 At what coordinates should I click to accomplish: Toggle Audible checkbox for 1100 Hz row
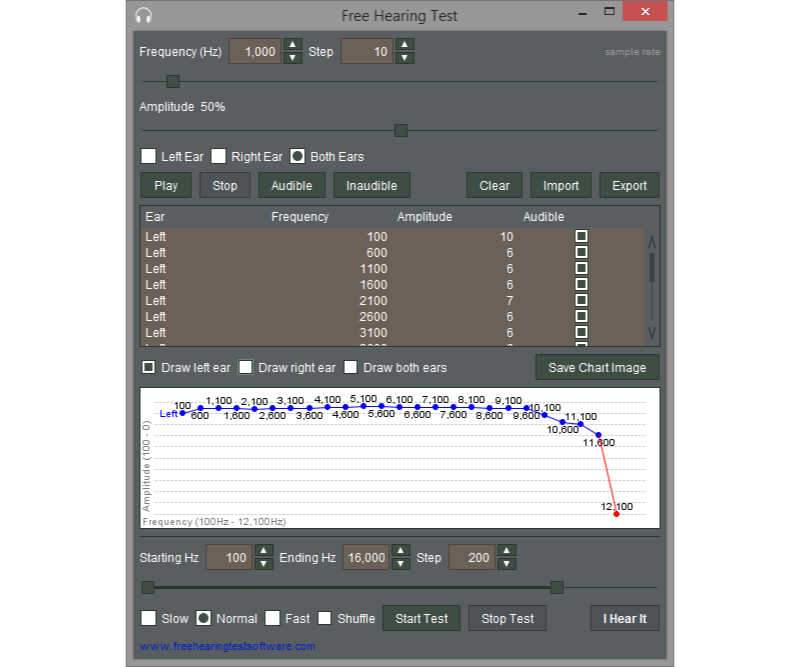(x=581, y=268)
